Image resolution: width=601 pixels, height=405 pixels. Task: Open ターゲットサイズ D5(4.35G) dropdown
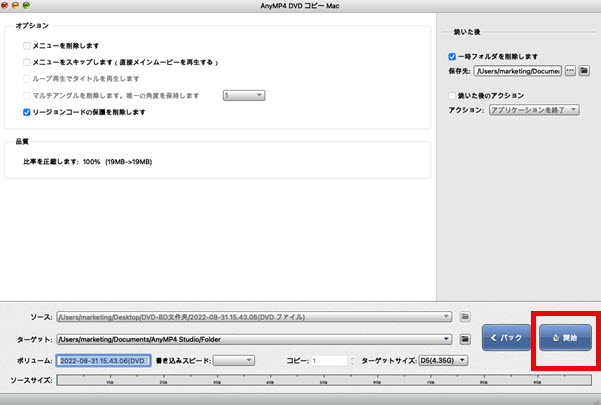click(443, 361)
